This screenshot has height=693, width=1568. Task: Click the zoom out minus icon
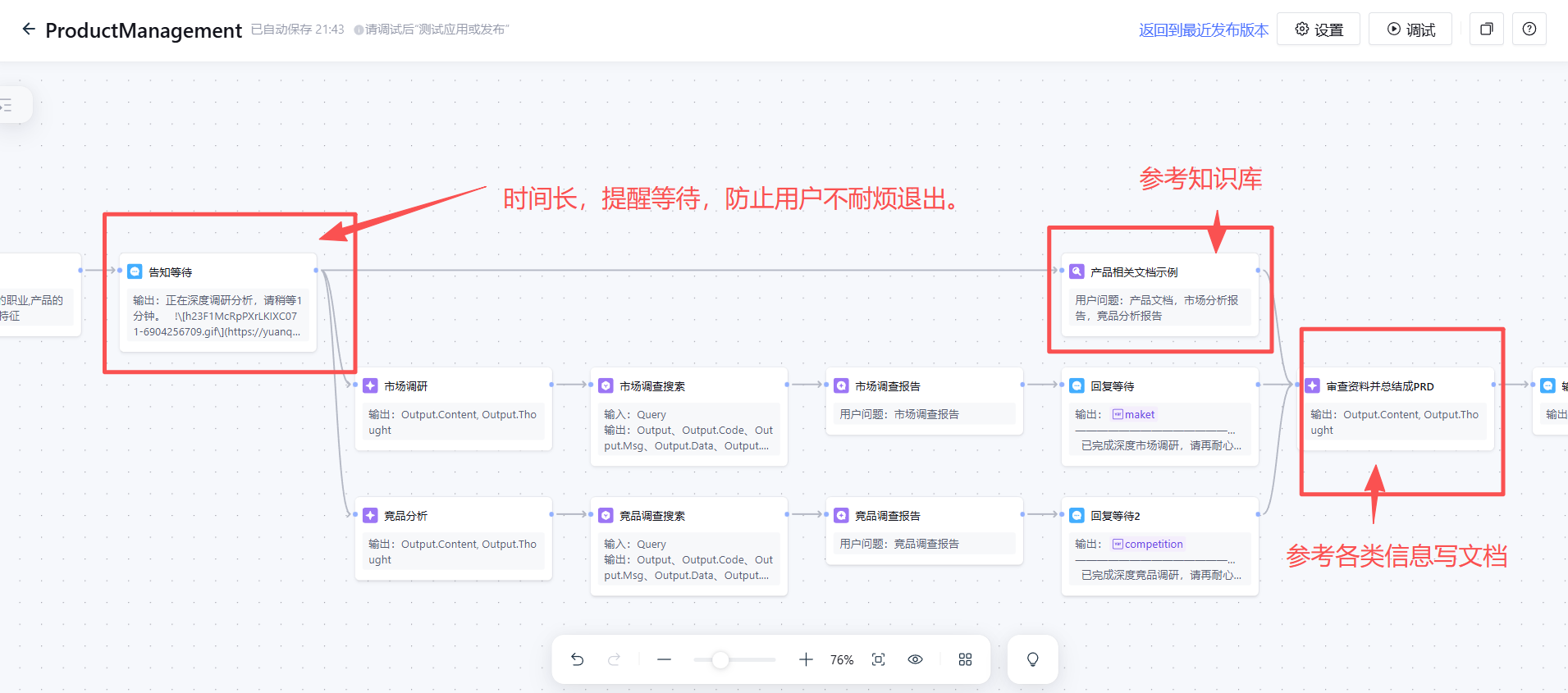pyautogui.click(x=664, y=659)
